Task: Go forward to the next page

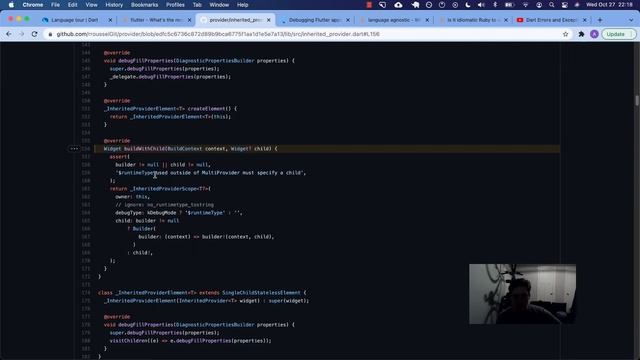Action: tap(21, 34)
